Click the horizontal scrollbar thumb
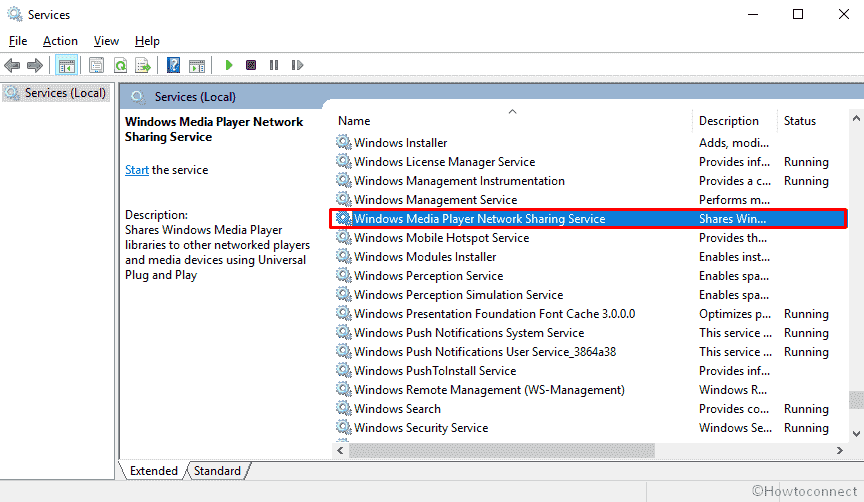This screenshot has width=864, height=502. pyautogui.click(x=501, y=450)
